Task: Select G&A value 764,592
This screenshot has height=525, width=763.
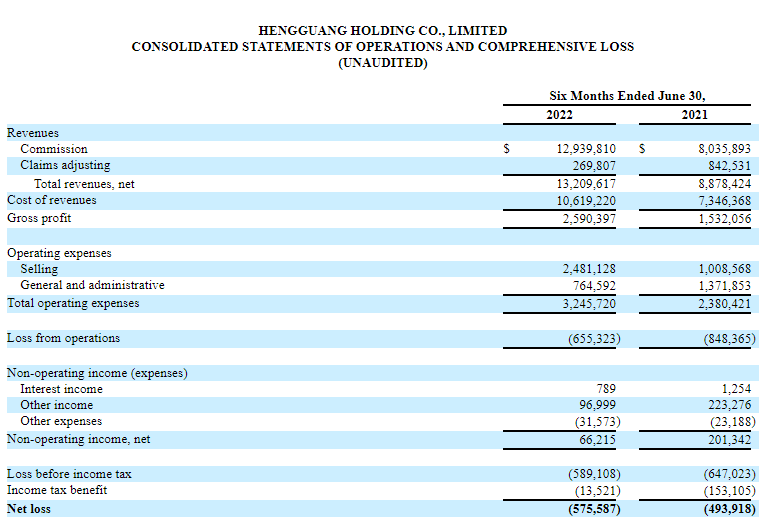Action: (594, 286)
